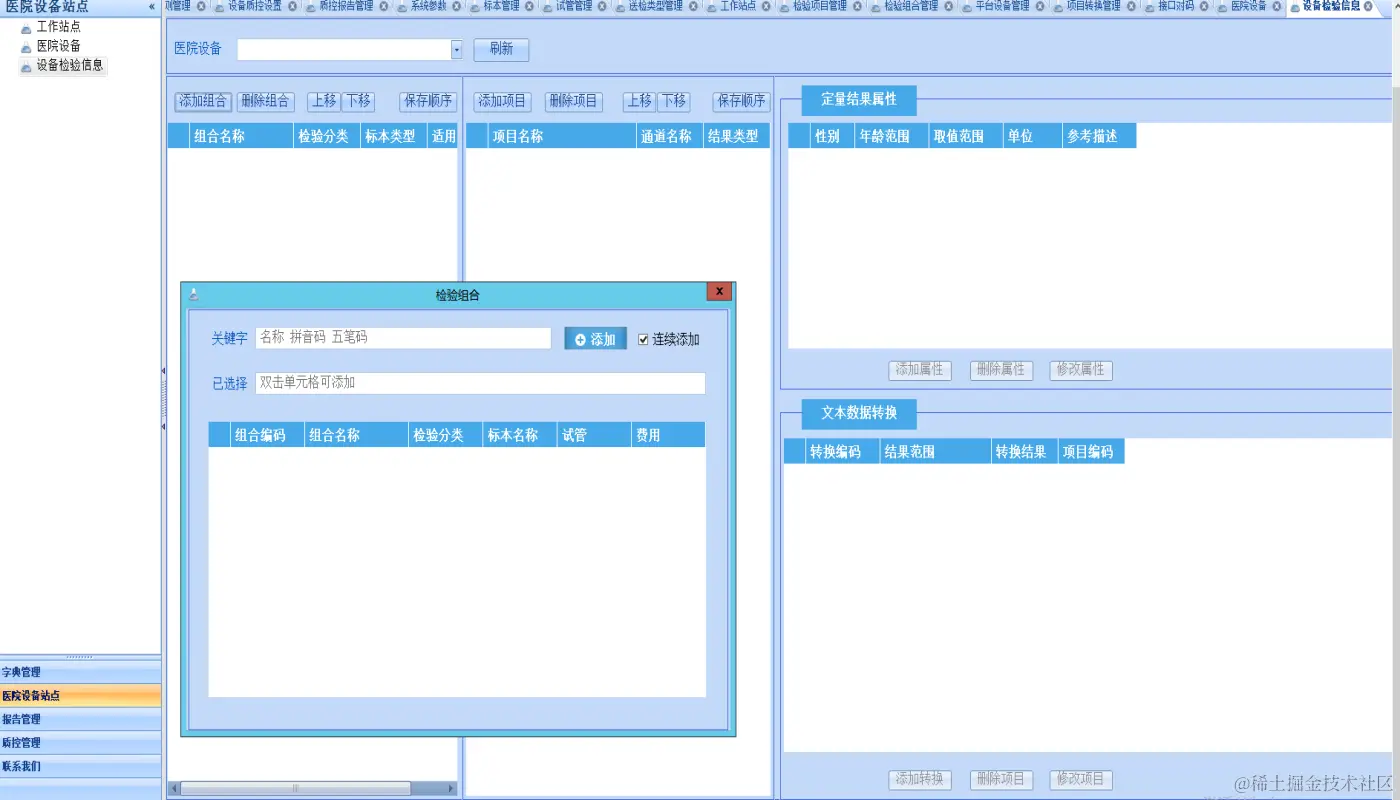Toggle the 连续添加 checkbox
Image resolution: width=1400 pixels, height=800 pixels.
pos(644,340)
